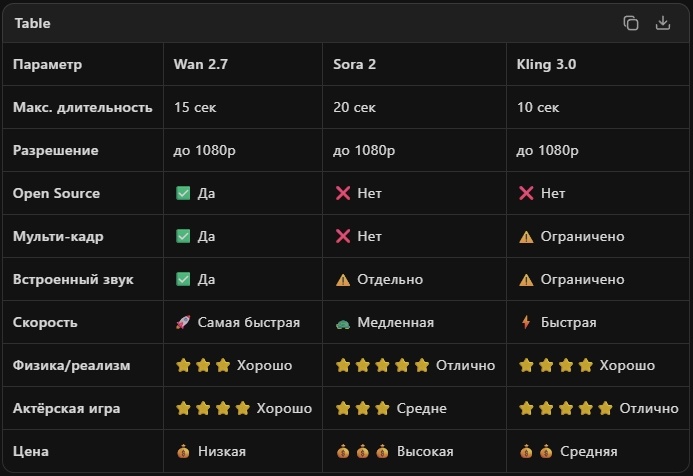Click the red cross in Sora 2 Open Source cell
This screenshot has width=693, height=476.
[x=343, y=194]
